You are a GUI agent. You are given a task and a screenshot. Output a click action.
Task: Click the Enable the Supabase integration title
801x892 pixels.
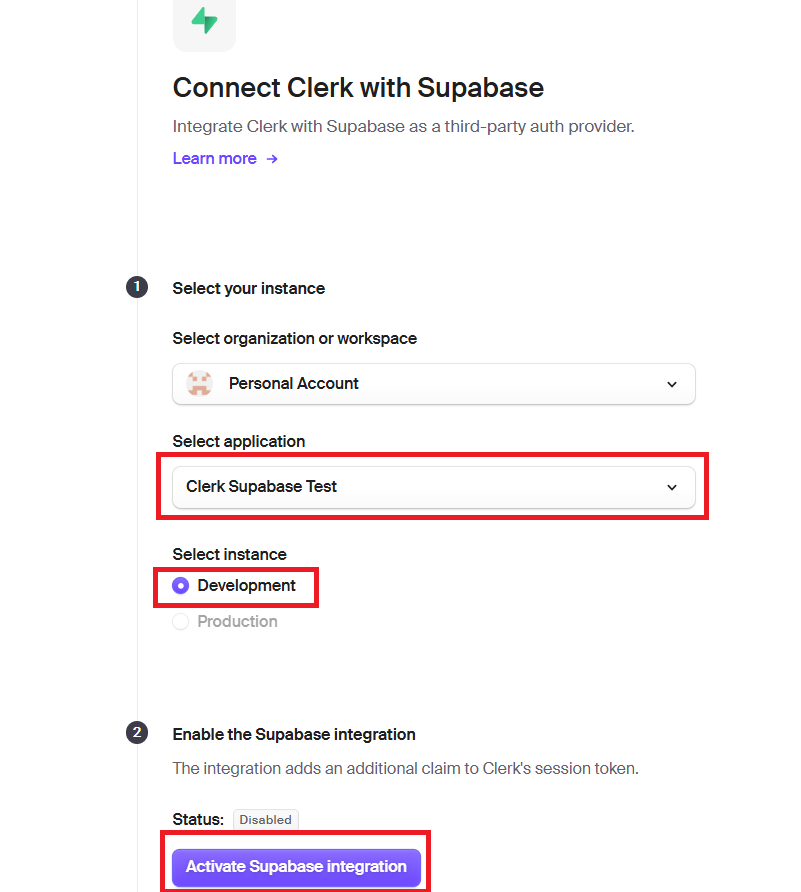point(294,734)
